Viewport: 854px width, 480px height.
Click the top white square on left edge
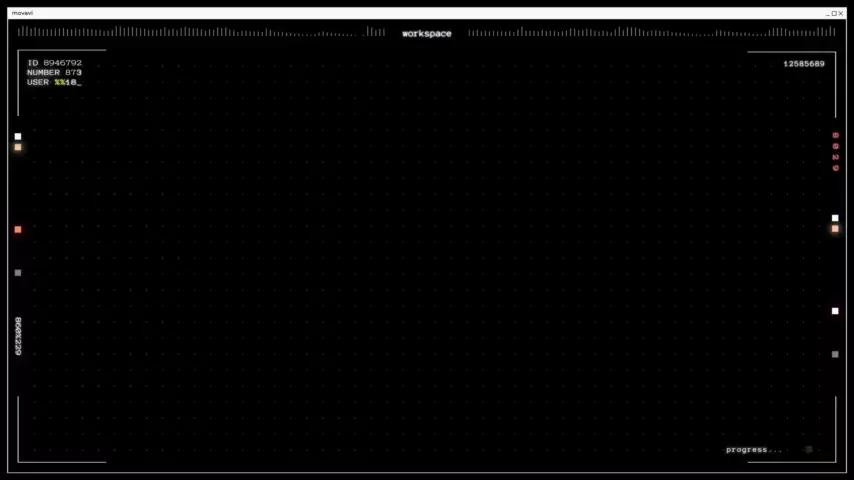(x=17, y=136)
